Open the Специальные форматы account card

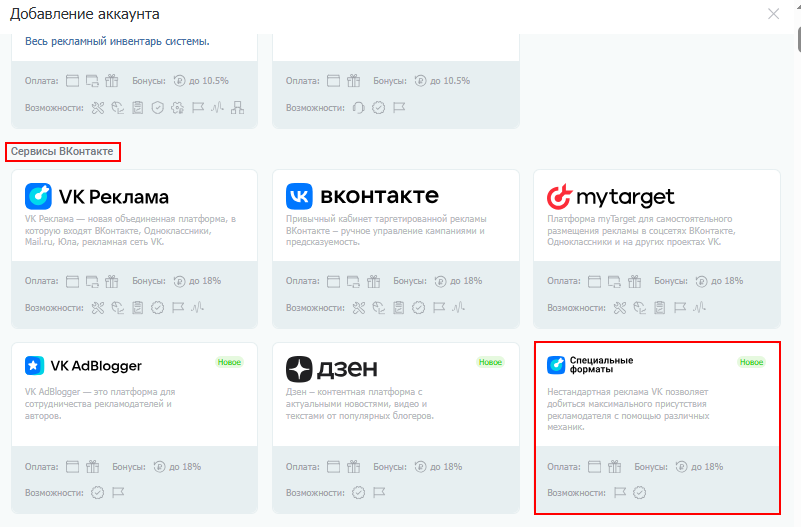(x=657, y=428)
